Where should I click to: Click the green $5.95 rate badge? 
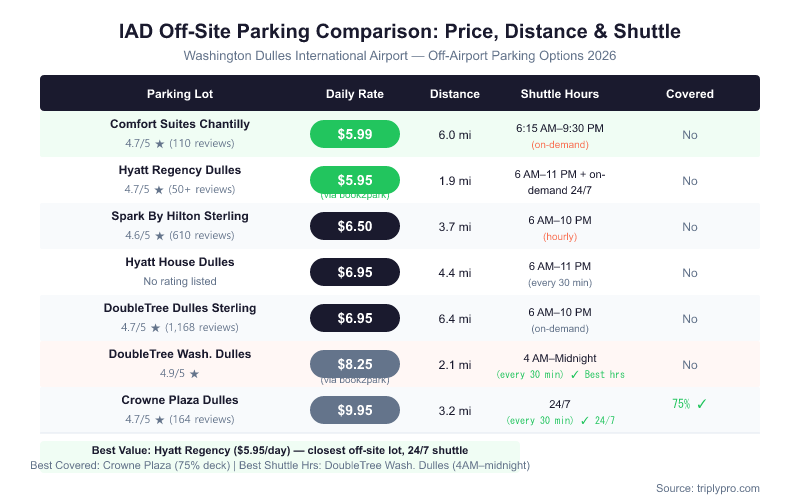pyautogui.click(x=355, y=180)
